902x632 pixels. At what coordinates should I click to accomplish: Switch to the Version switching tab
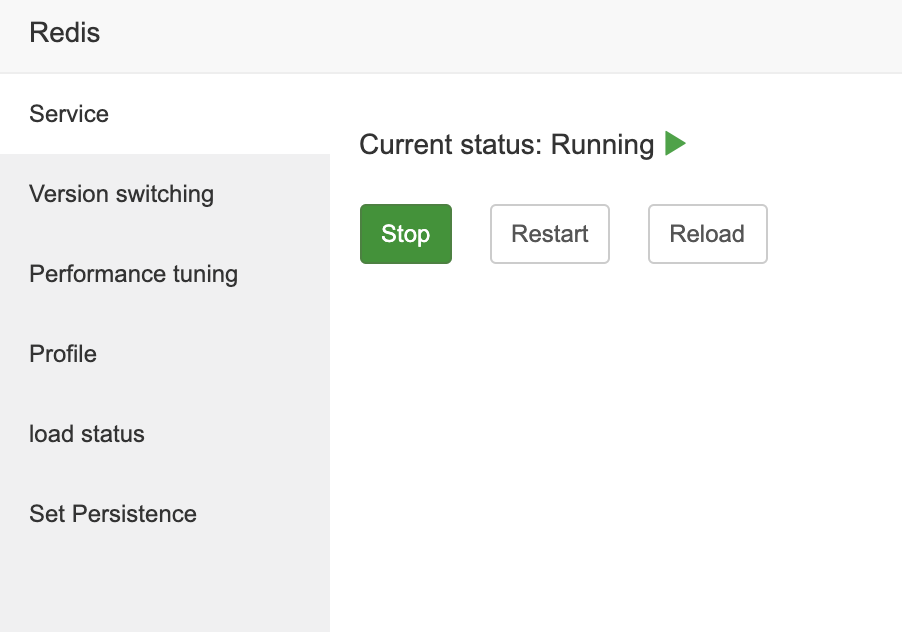(x=121, y=194)
